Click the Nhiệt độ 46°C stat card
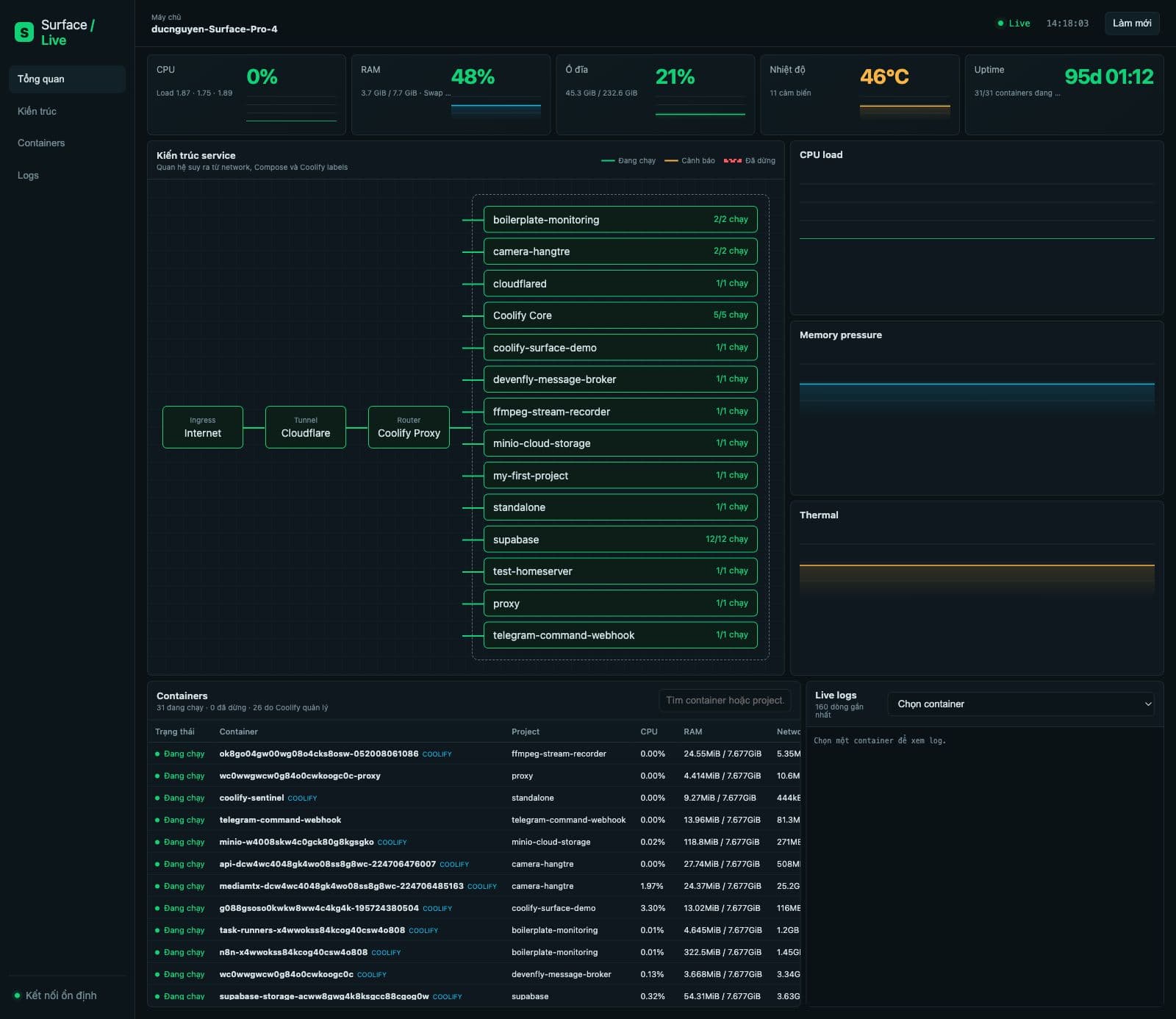 click(x=859, y=94)
